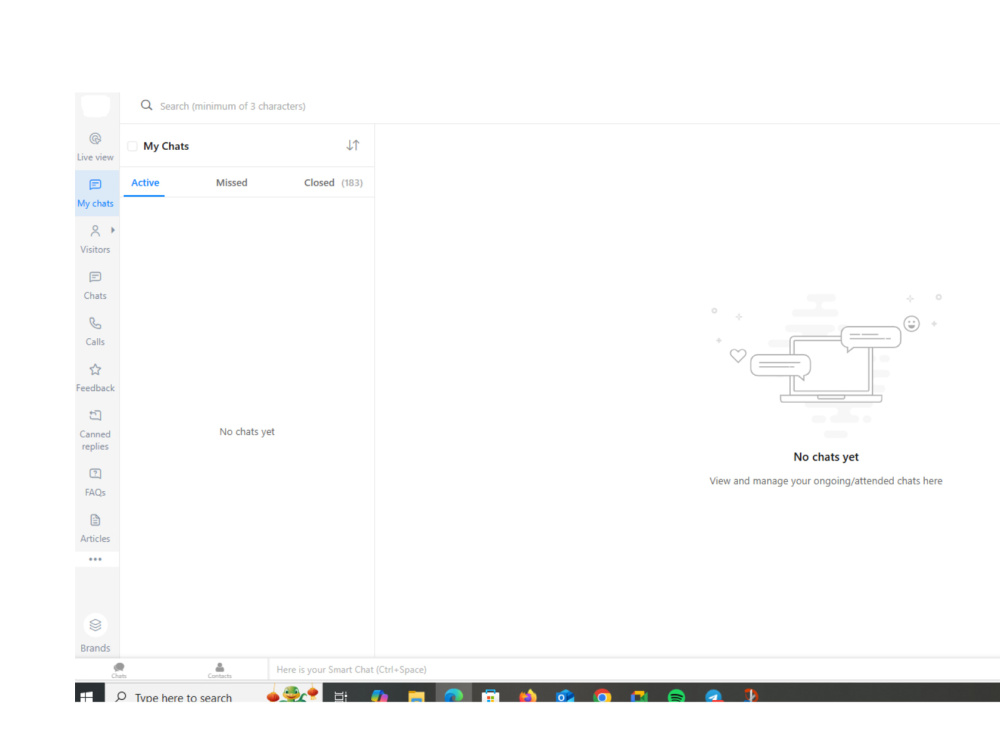The width and height of the screenshot is (1000, 750).
Task: Open File Explorer from the taskbar
Action: 416,696
